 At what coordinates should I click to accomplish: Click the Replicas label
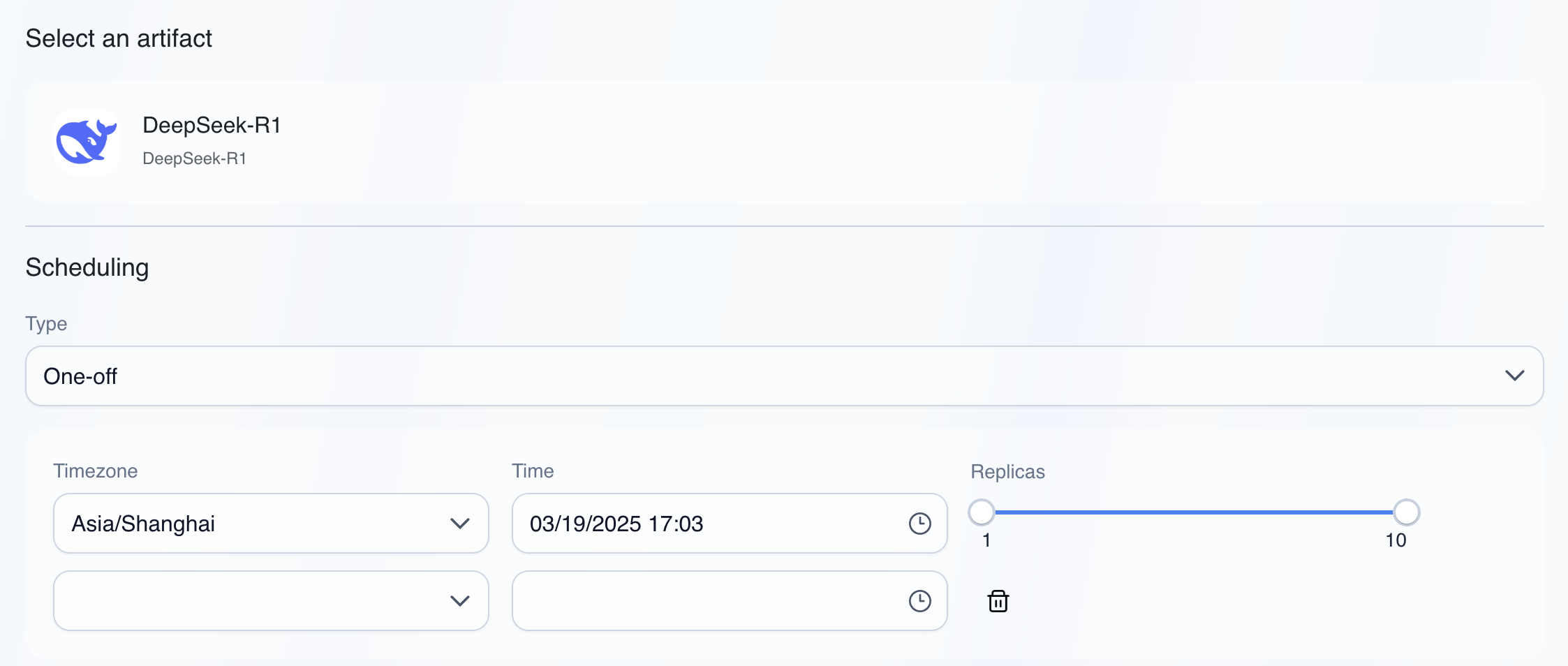click(x=1007, y=472)
